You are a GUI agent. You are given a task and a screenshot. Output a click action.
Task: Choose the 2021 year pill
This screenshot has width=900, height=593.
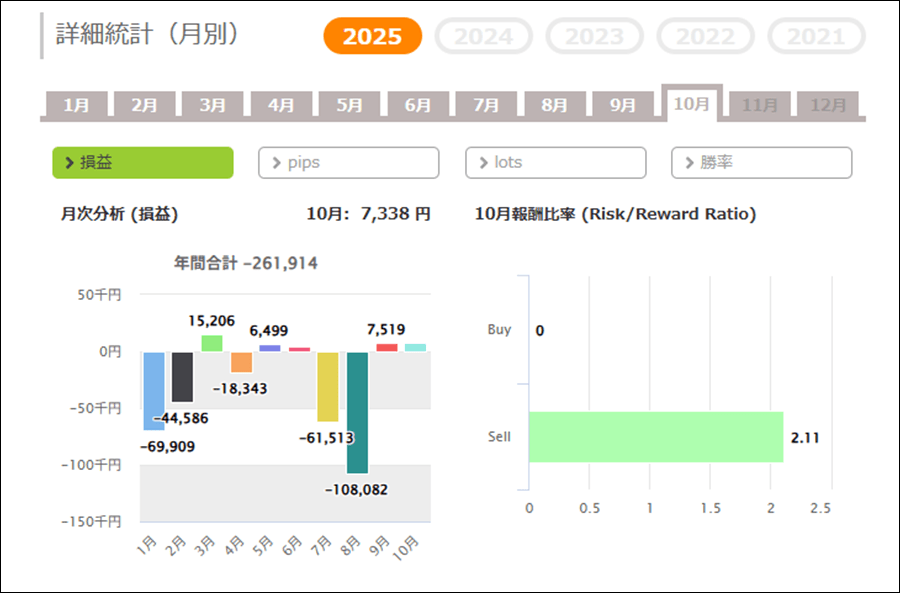tap(815, 37)
